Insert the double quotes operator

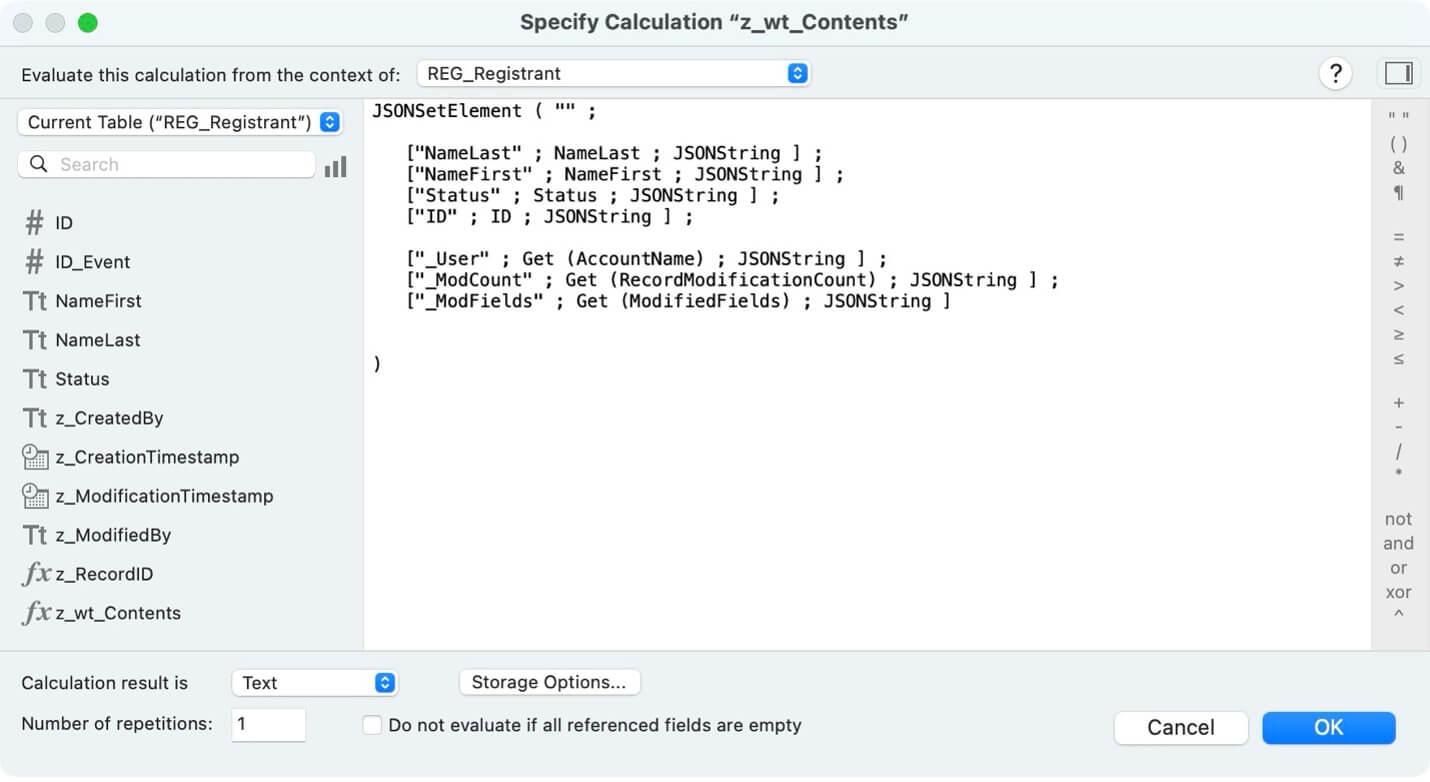click(x=1398, y=118)
